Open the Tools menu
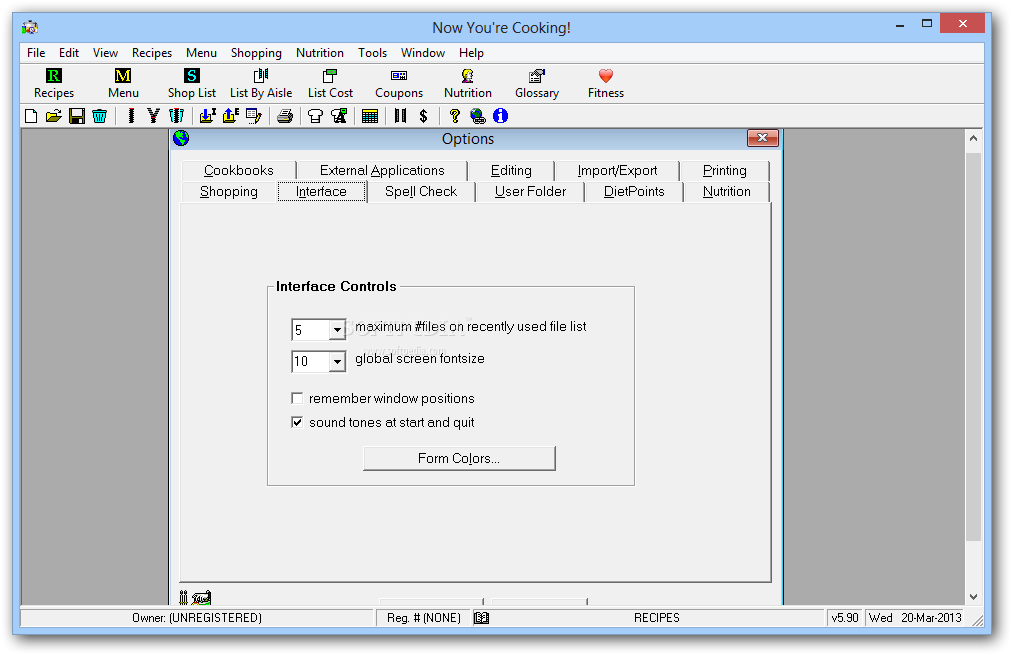The image size is (1012, 655). point(372,53)
